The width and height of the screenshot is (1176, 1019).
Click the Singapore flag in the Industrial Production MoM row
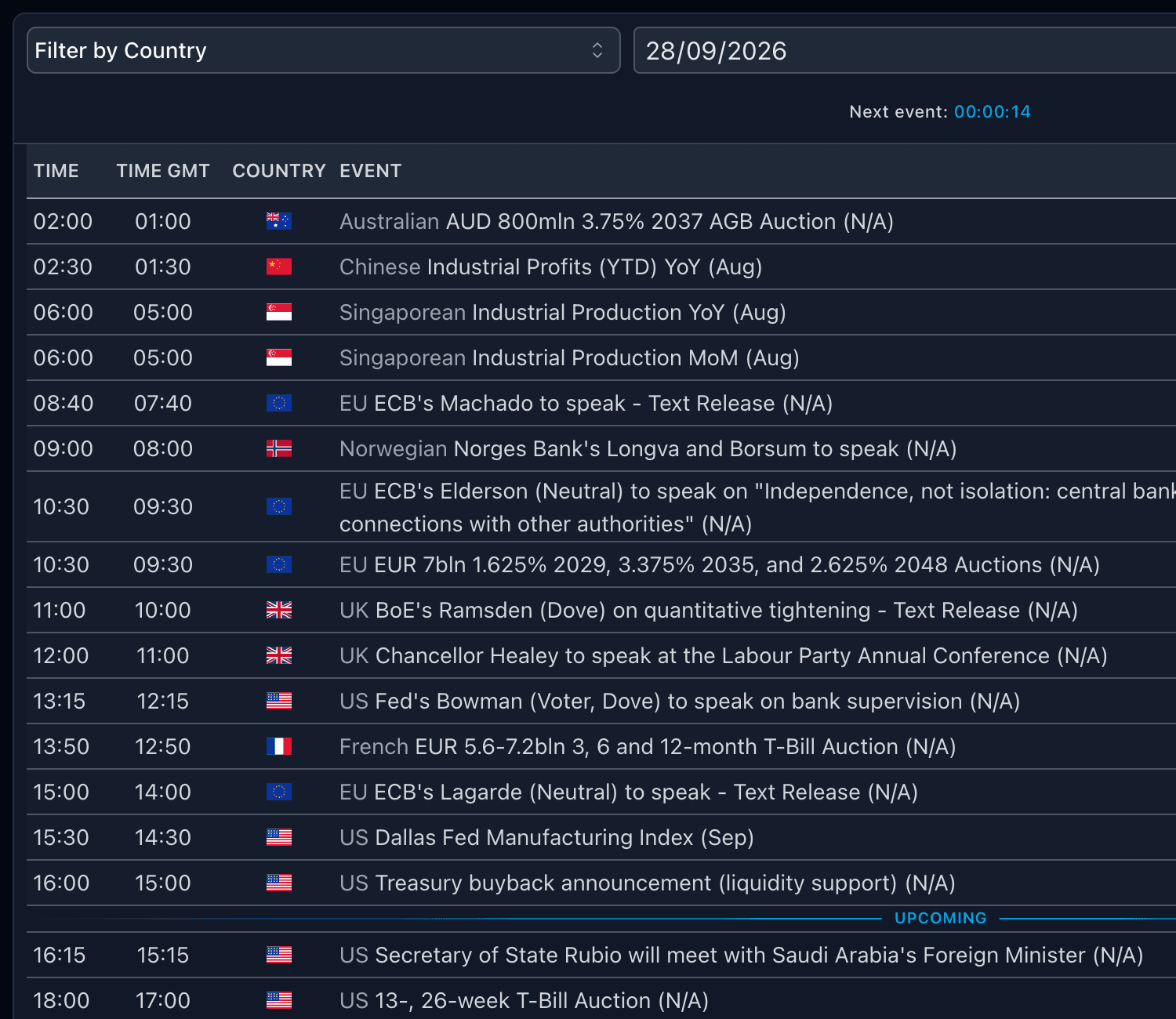pyautogui.click(x=279, y=357)
